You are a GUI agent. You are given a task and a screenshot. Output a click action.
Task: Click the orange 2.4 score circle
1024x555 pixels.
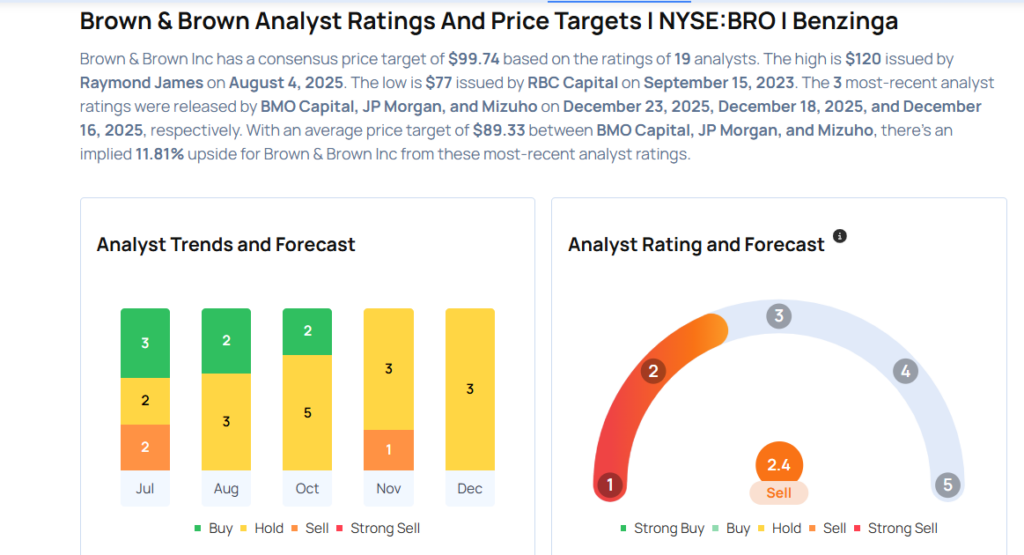coord(779,465)
